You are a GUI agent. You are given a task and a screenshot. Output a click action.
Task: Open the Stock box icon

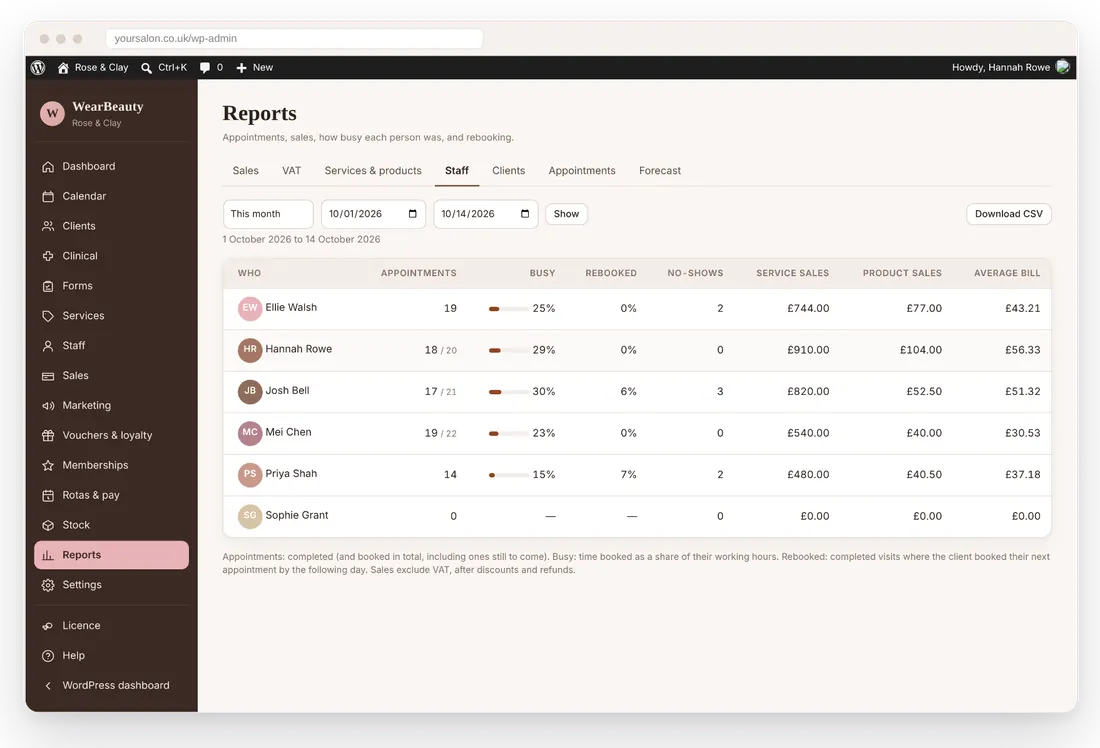click(48, 525)
